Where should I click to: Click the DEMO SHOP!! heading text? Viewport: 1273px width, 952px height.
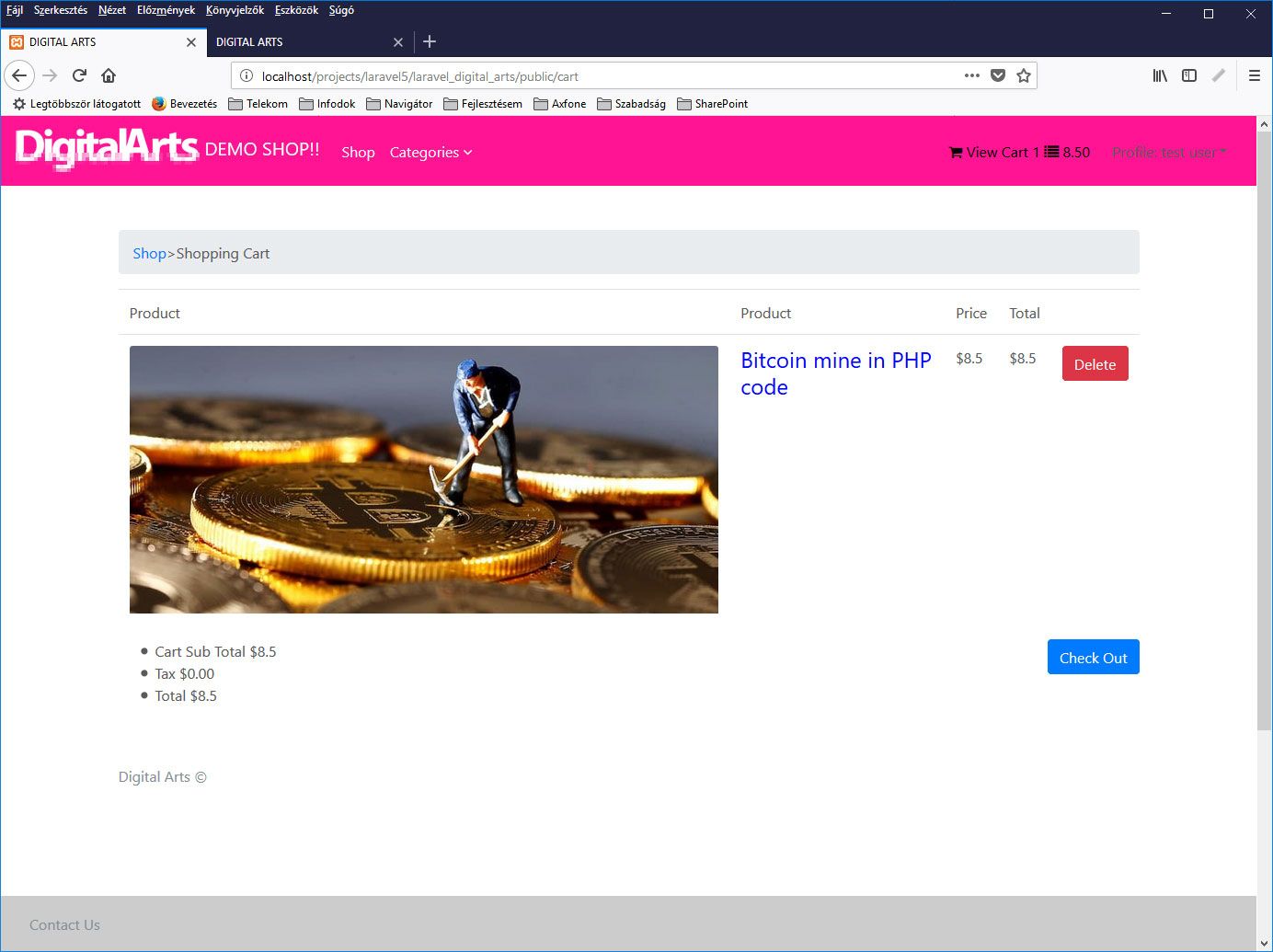262,150
